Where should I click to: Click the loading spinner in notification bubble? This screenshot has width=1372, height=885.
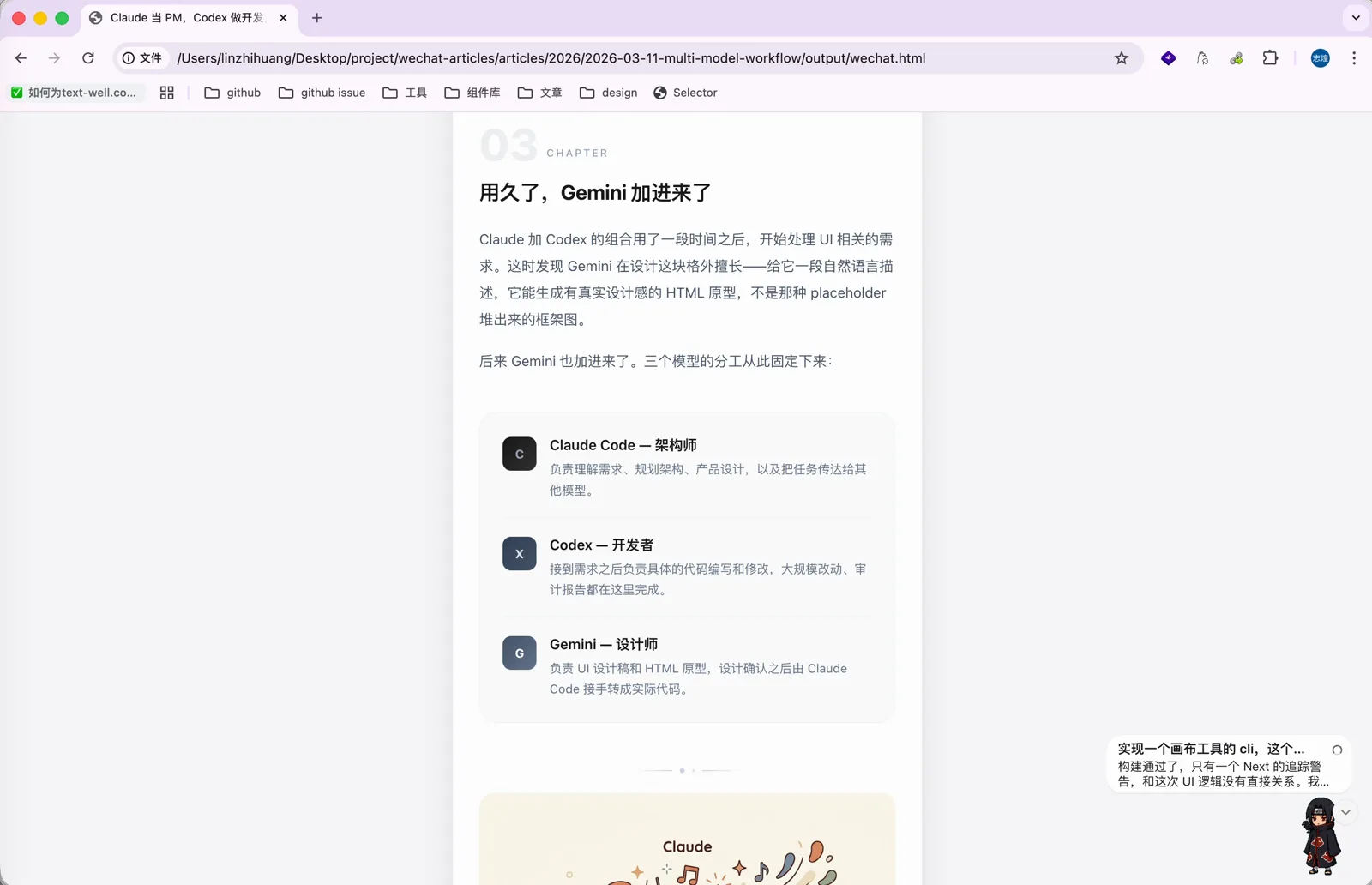pos(1337,750)
